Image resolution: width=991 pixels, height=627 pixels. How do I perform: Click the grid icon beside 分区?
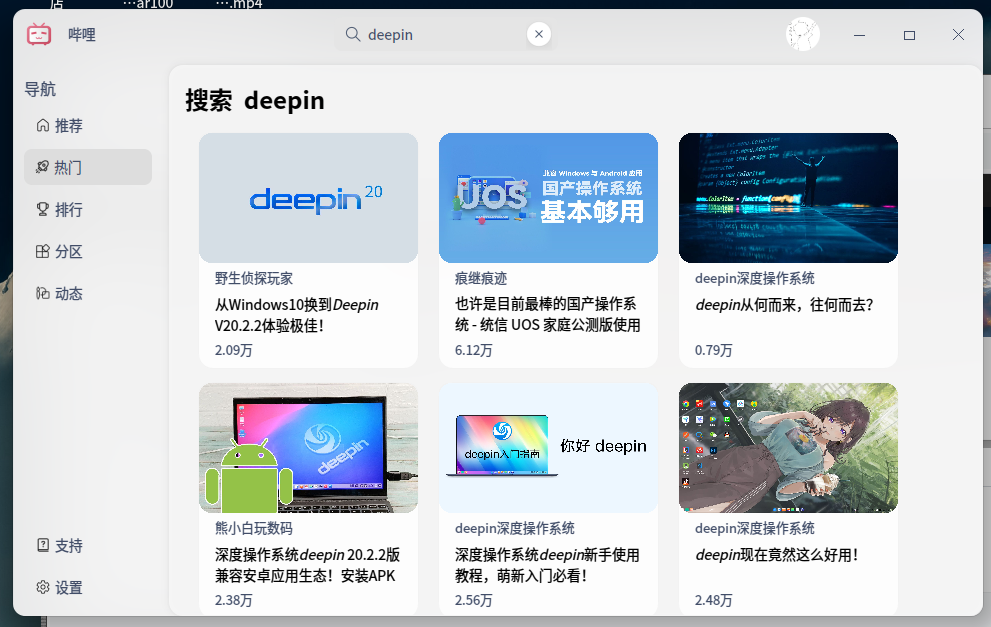(x=42, y=252)
